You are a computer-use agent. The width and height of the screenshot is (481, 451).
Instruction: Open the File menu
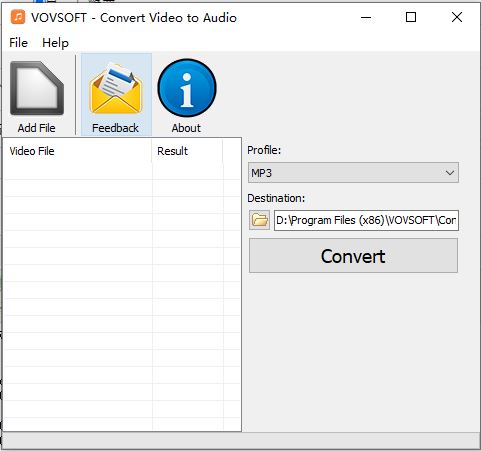pyautogui.click(x=18, y=43)
